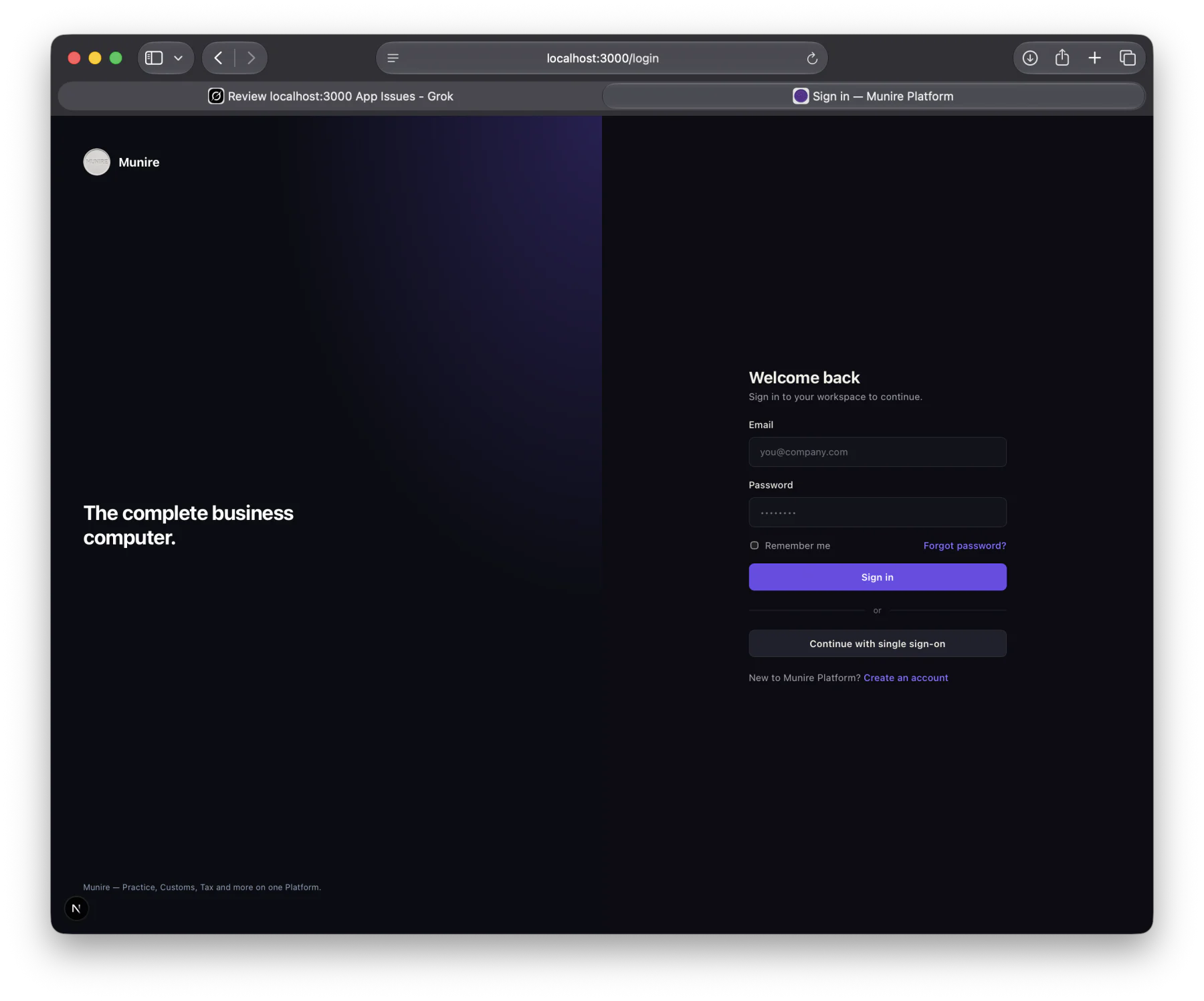Open the Next.js dev tools N badge

click(x=76, y=909)
